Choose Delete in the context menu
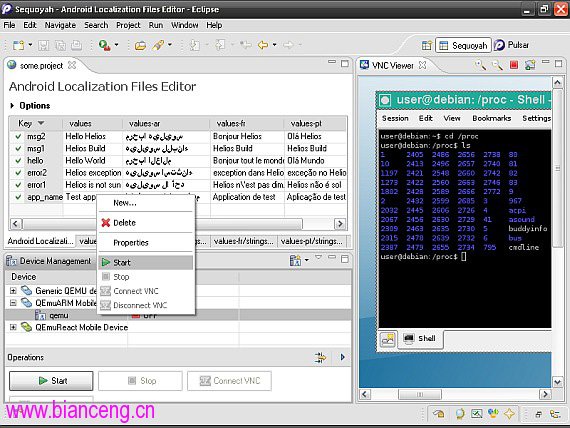This screenshot has height=428, width=570. point(146,223)
